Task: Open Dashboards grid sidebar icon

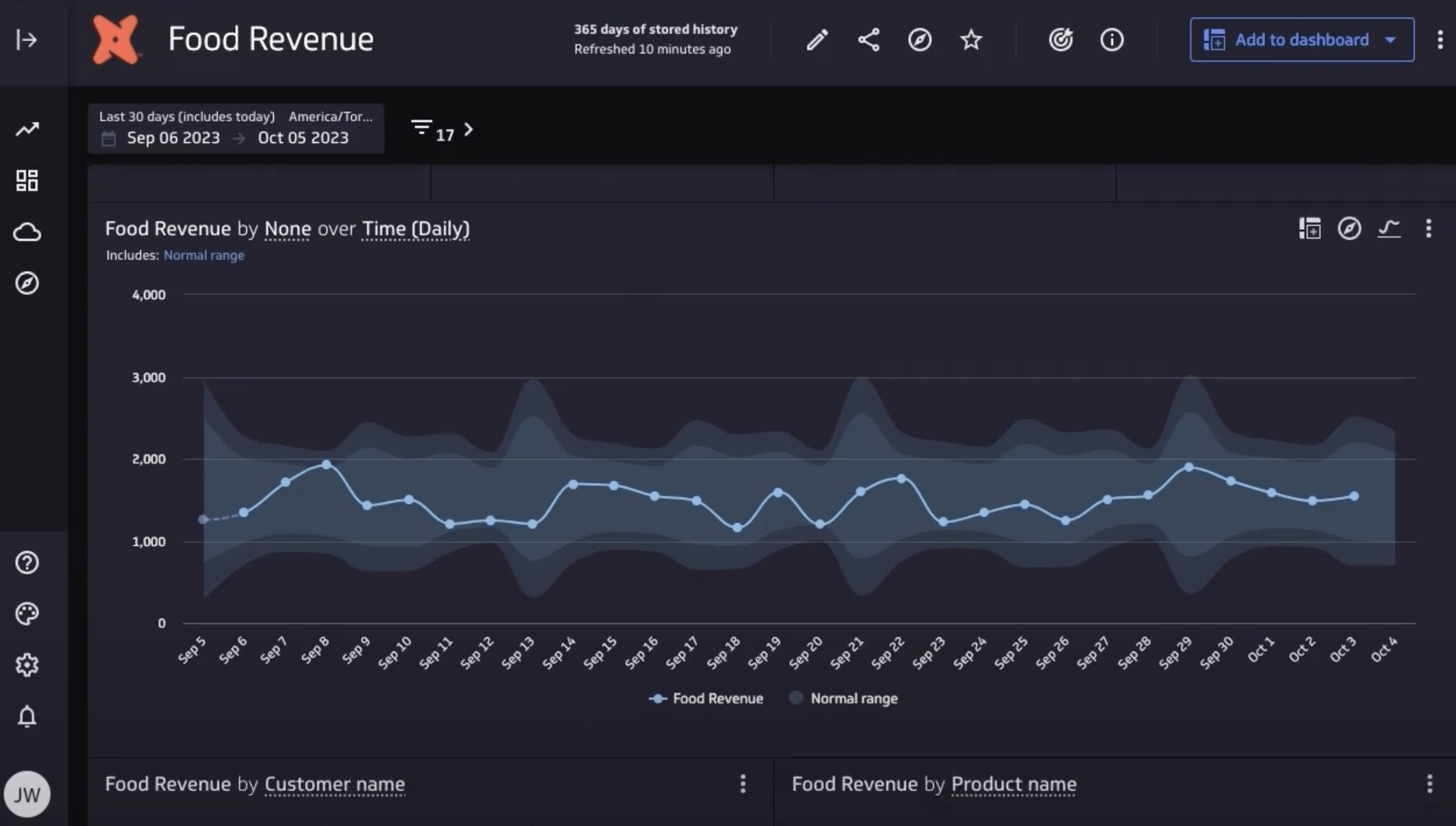Action: (27, 180)
